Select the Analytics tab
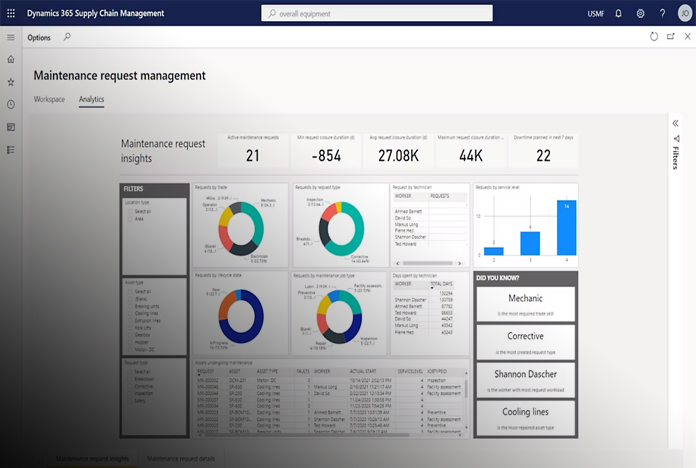The height and width of the screenshot is (468, 696). [x=91, y=100]
